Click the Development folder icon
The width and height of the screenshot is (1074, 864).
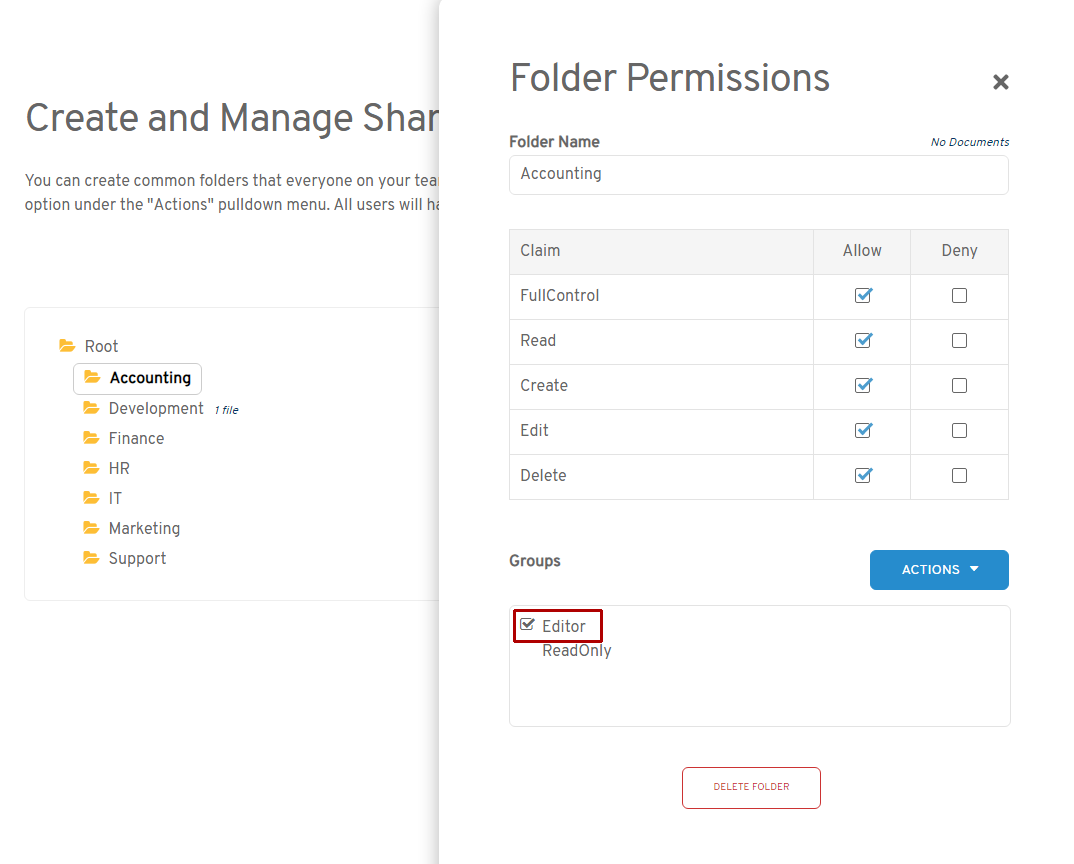pos(91,408)
